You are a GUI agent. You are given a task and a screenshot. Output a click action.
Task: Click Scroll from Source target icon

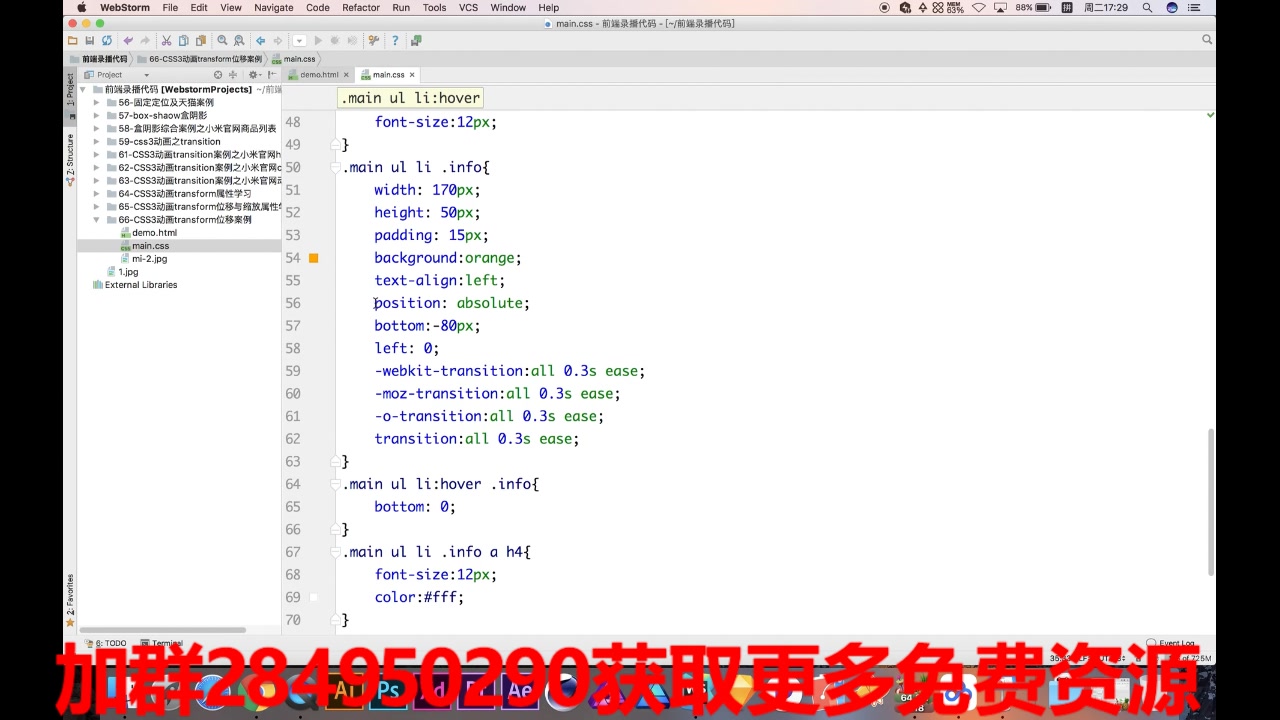(x=218, y=75)
